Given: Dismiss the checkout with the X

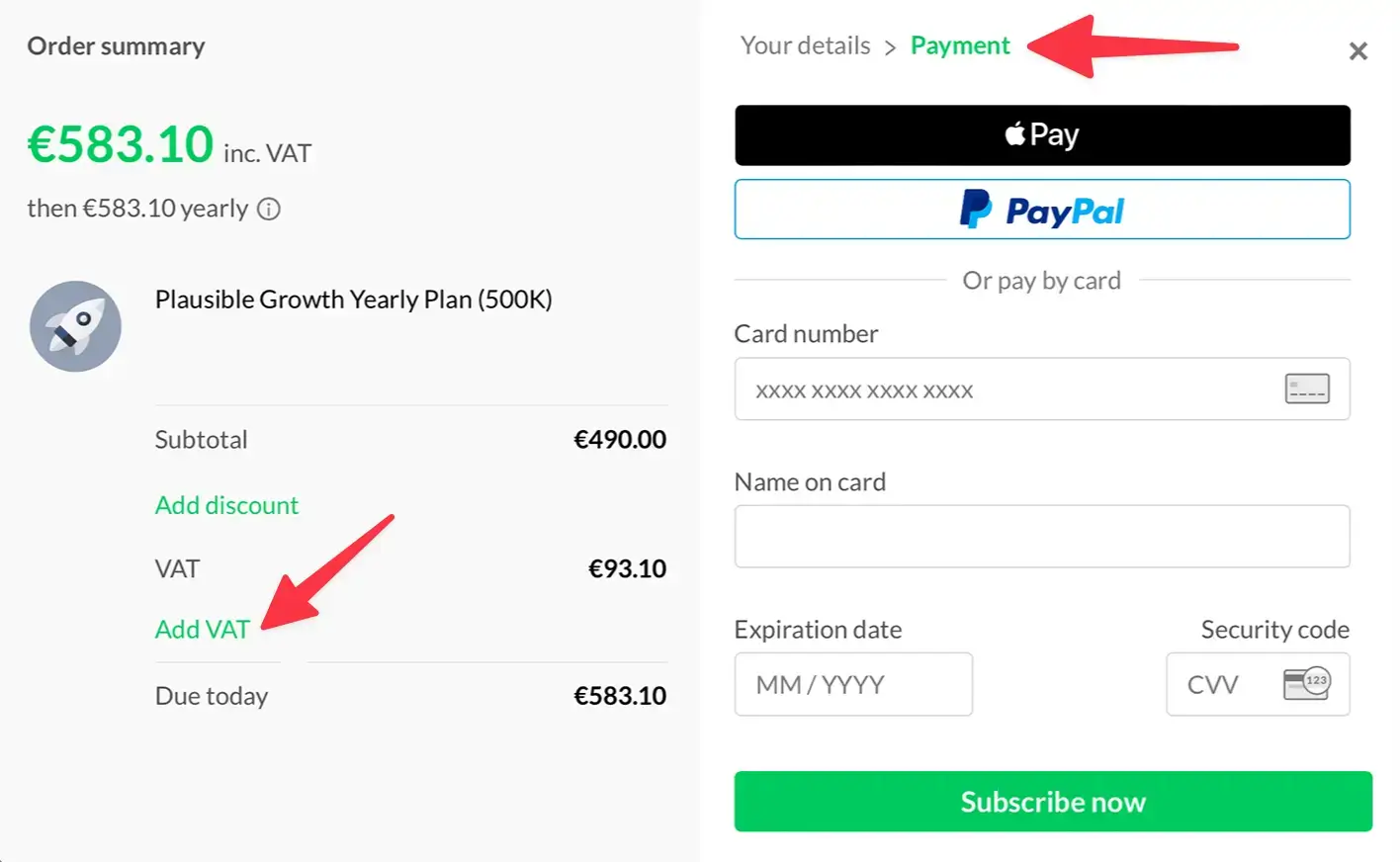Looking at the screenshot, I should point(1358,50).
